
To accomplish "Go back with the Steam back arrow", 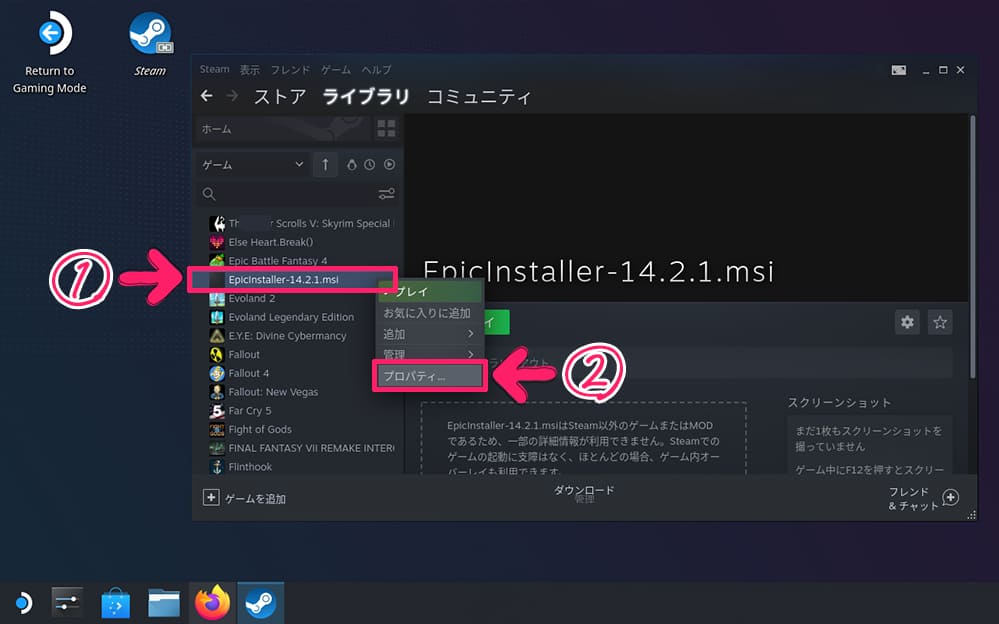I will pyautogui.click(x=206, y=96).
